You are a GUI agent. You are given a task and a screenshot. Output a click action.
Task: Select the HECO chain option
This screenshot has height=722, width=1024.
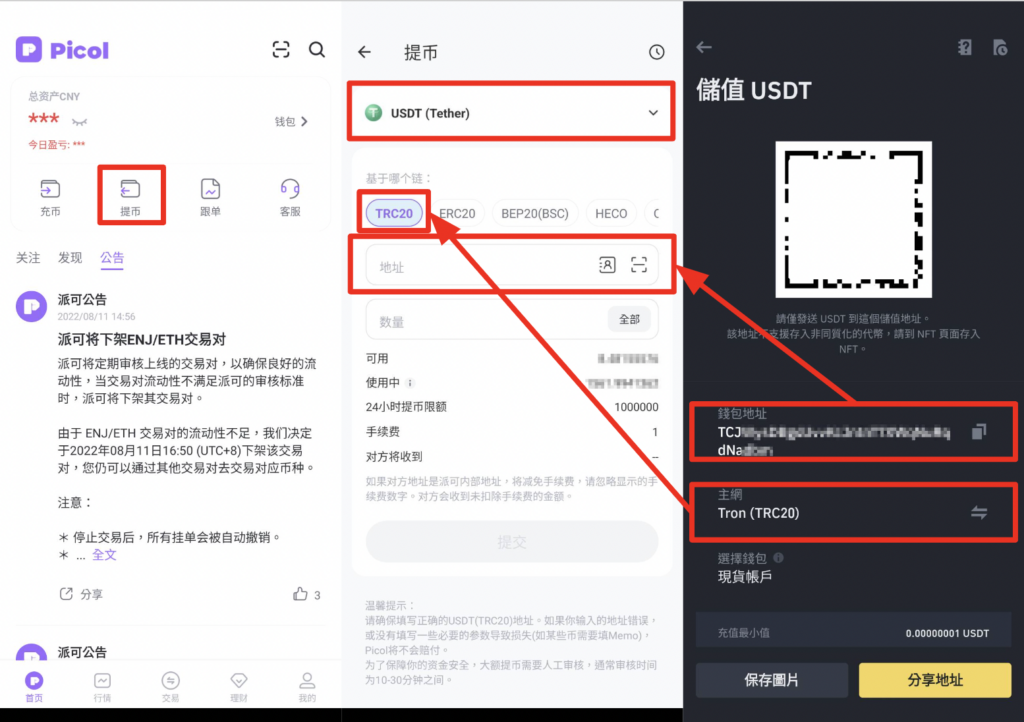pos(611,213)
